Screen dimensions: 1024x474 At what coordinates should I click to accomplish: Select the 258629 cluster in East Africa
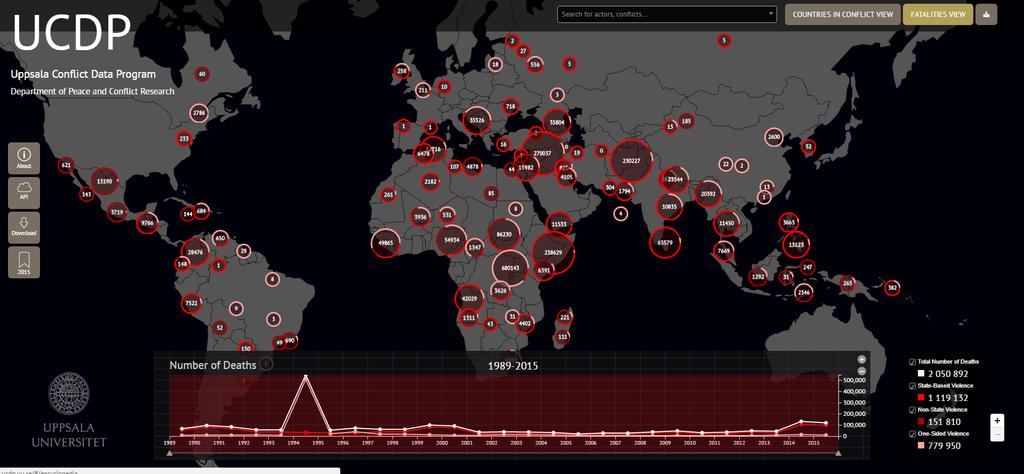553,252
